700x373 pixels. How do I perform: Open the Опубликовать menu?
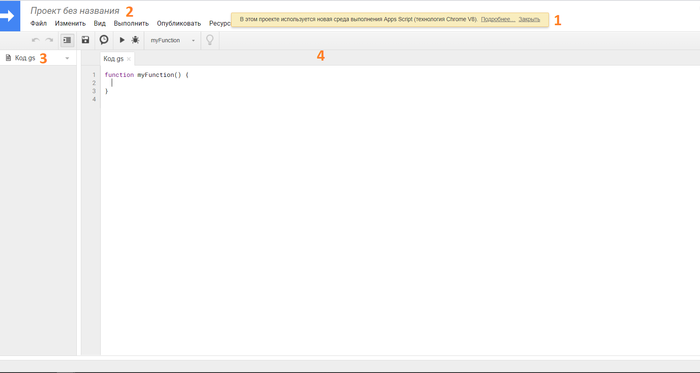[179, 23]
